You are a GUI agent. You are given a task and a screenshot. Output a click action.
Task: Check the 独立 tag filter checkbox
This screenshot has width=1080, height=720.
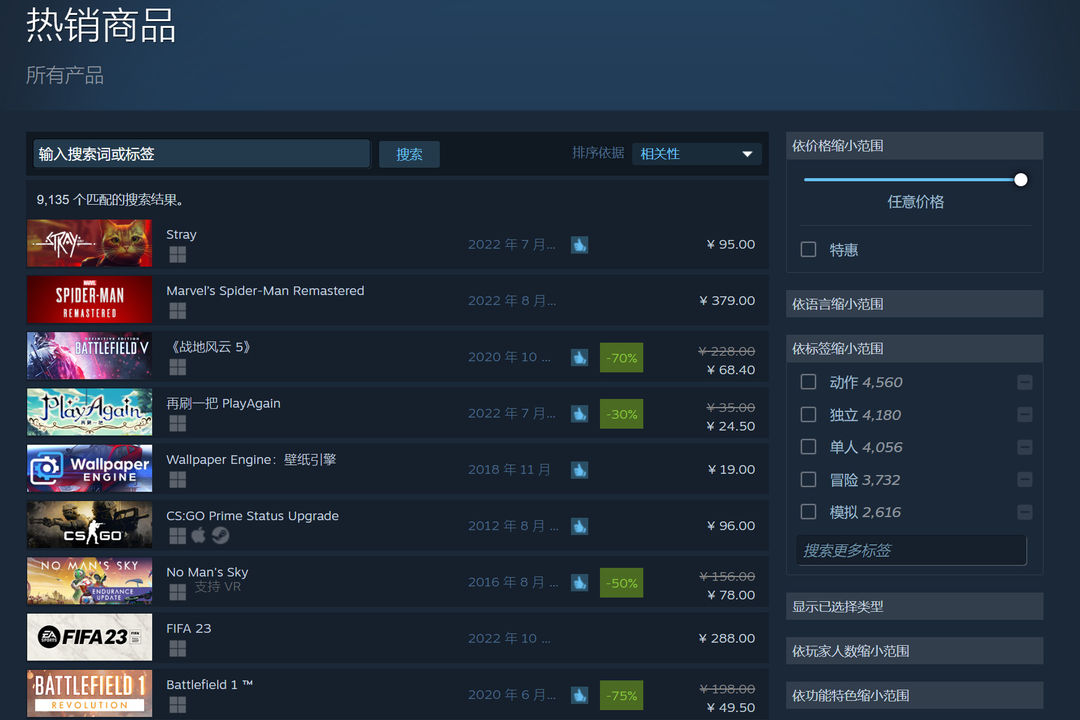click(x=809, y=415)
